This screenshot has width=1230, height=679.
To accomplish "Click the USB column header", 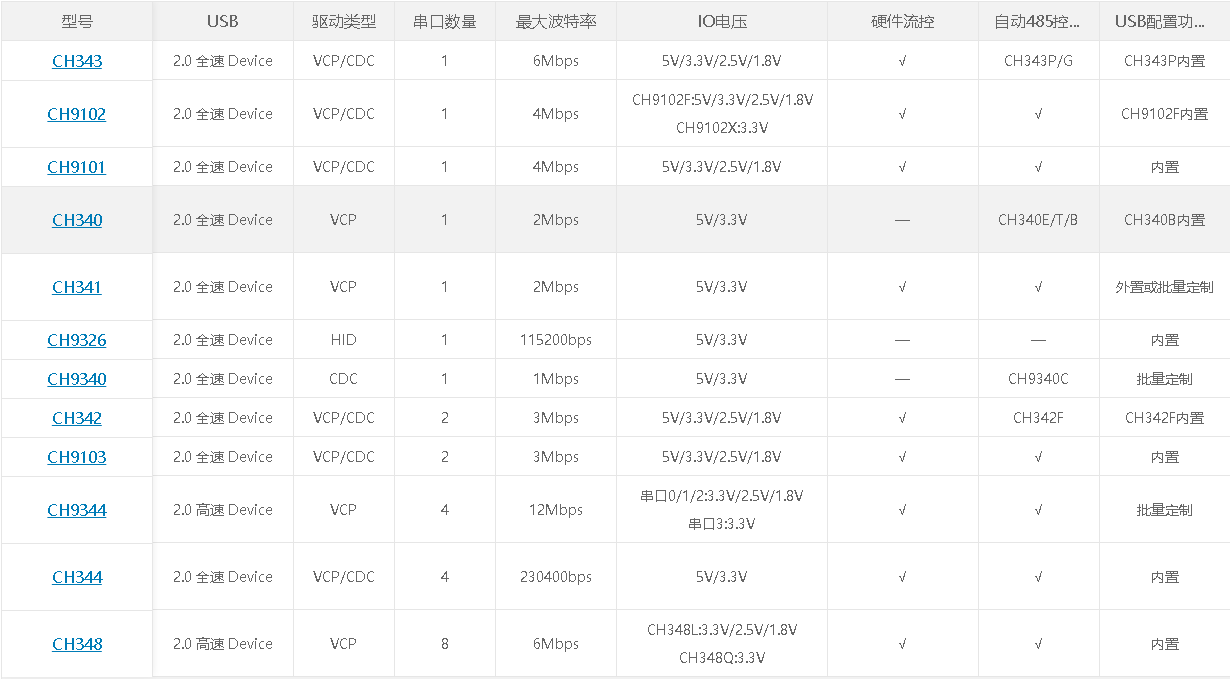I will 223,21.
